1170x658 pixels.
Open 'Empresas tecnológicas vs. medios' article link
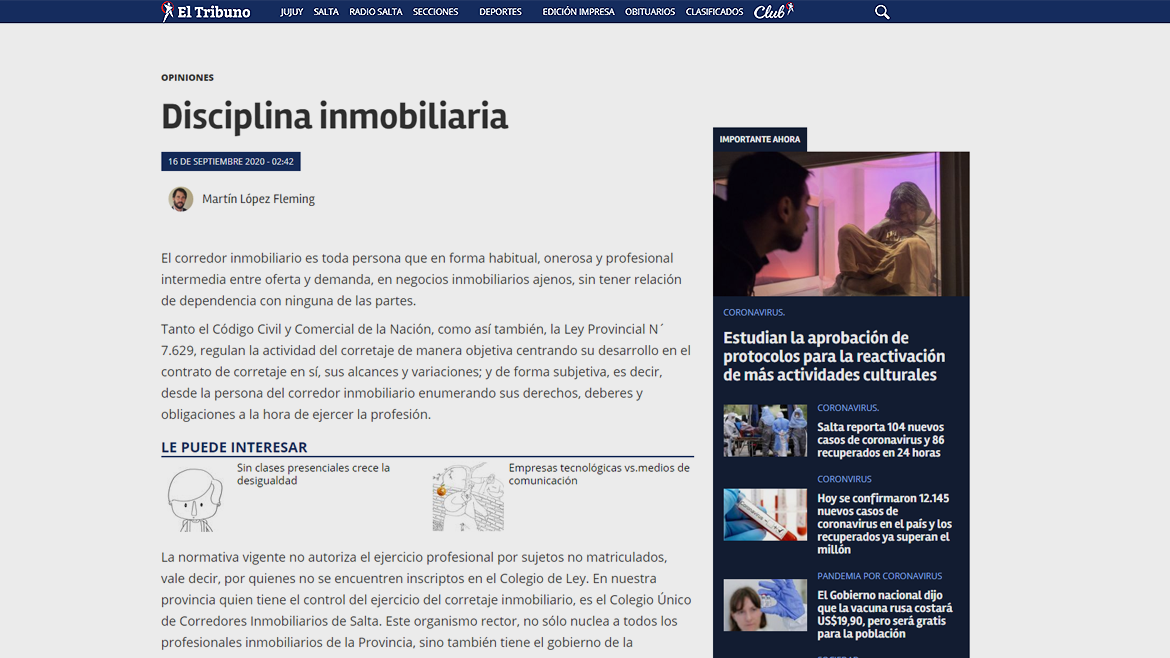pyautogui.click(x=599, y=474)
